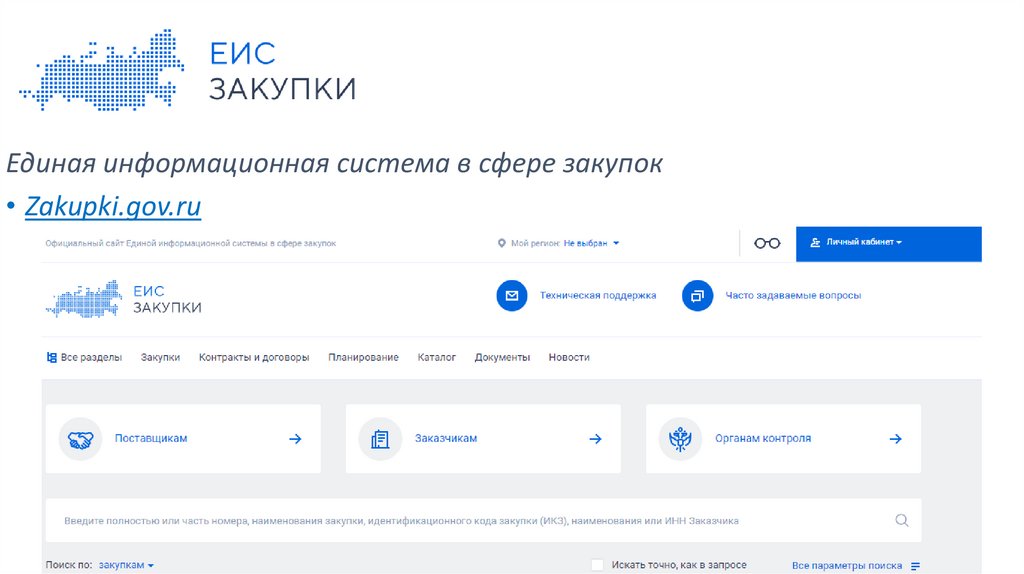Click the magnifier search icon
1024x574 pixels.
point(902,520)
